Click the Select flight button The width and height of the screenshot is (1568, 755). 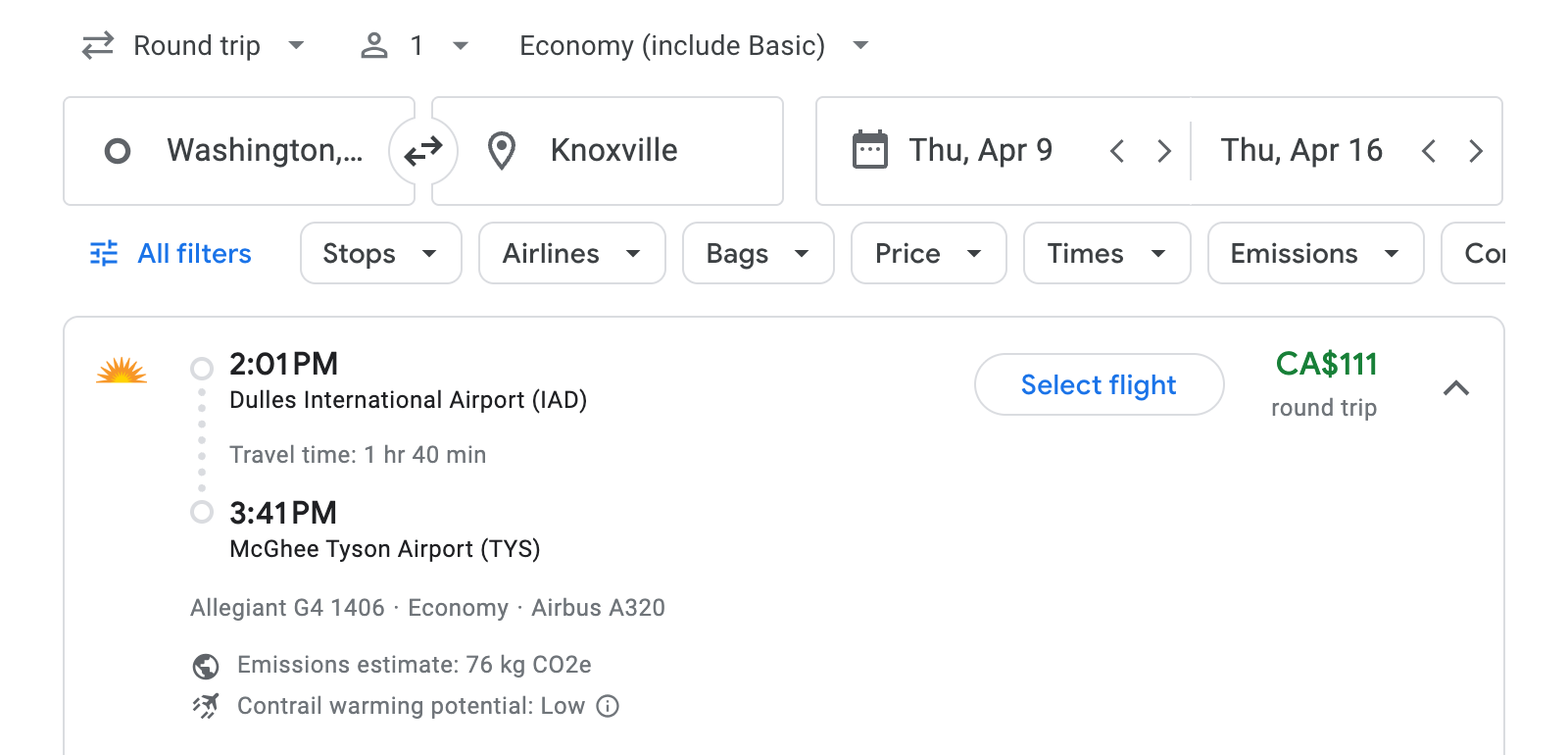coord(1099,384)
